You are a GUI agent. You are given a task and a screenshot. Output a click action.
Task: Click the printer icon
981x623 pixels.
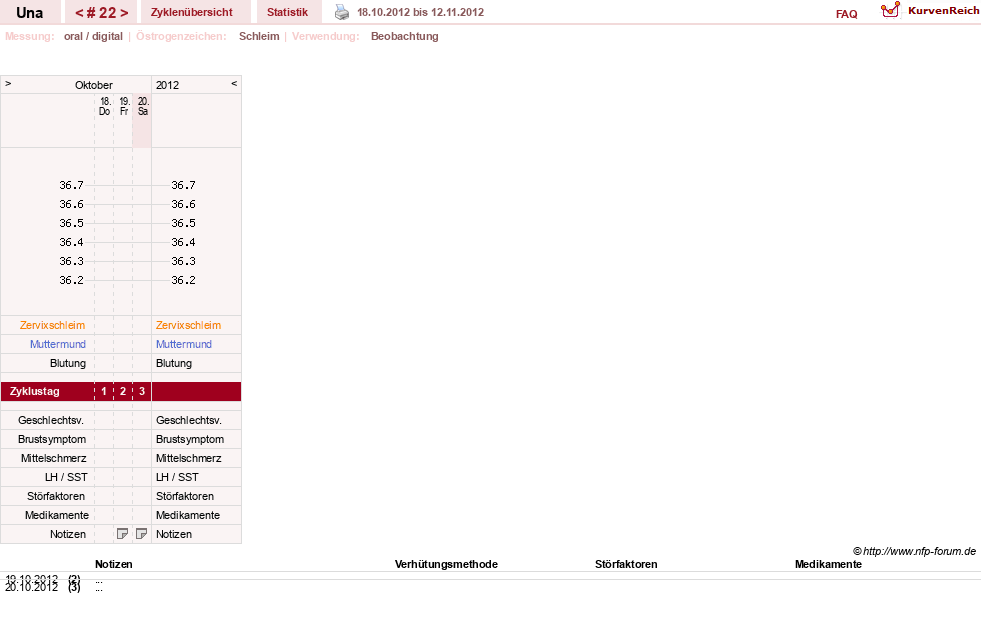[x=342, y=12]
